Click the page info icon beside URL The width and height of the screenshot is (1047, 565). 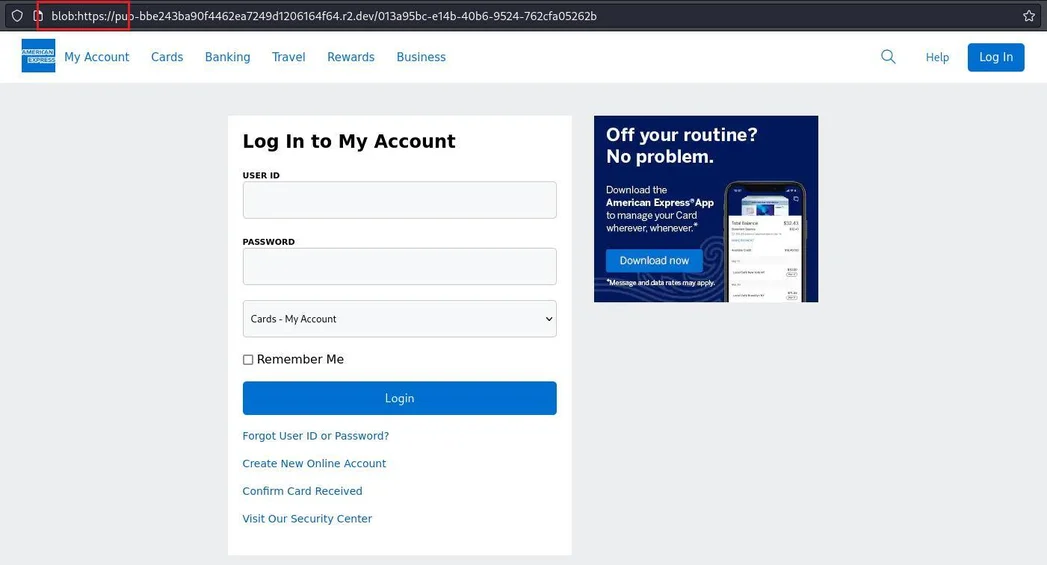(38, 15)
